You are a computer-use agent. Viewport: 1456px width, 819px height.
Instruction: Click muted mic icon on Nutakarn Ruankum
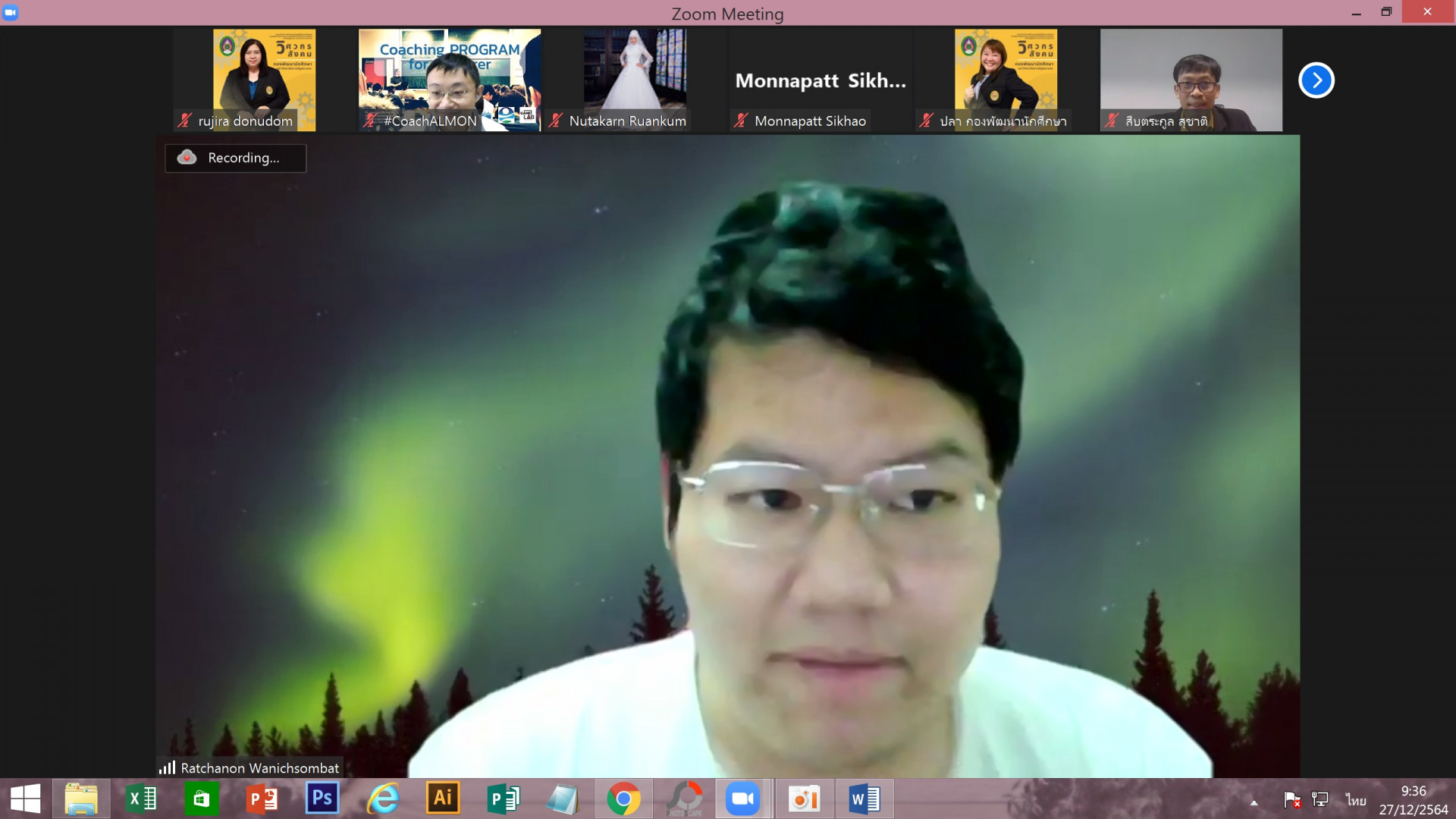coord(556,121)
